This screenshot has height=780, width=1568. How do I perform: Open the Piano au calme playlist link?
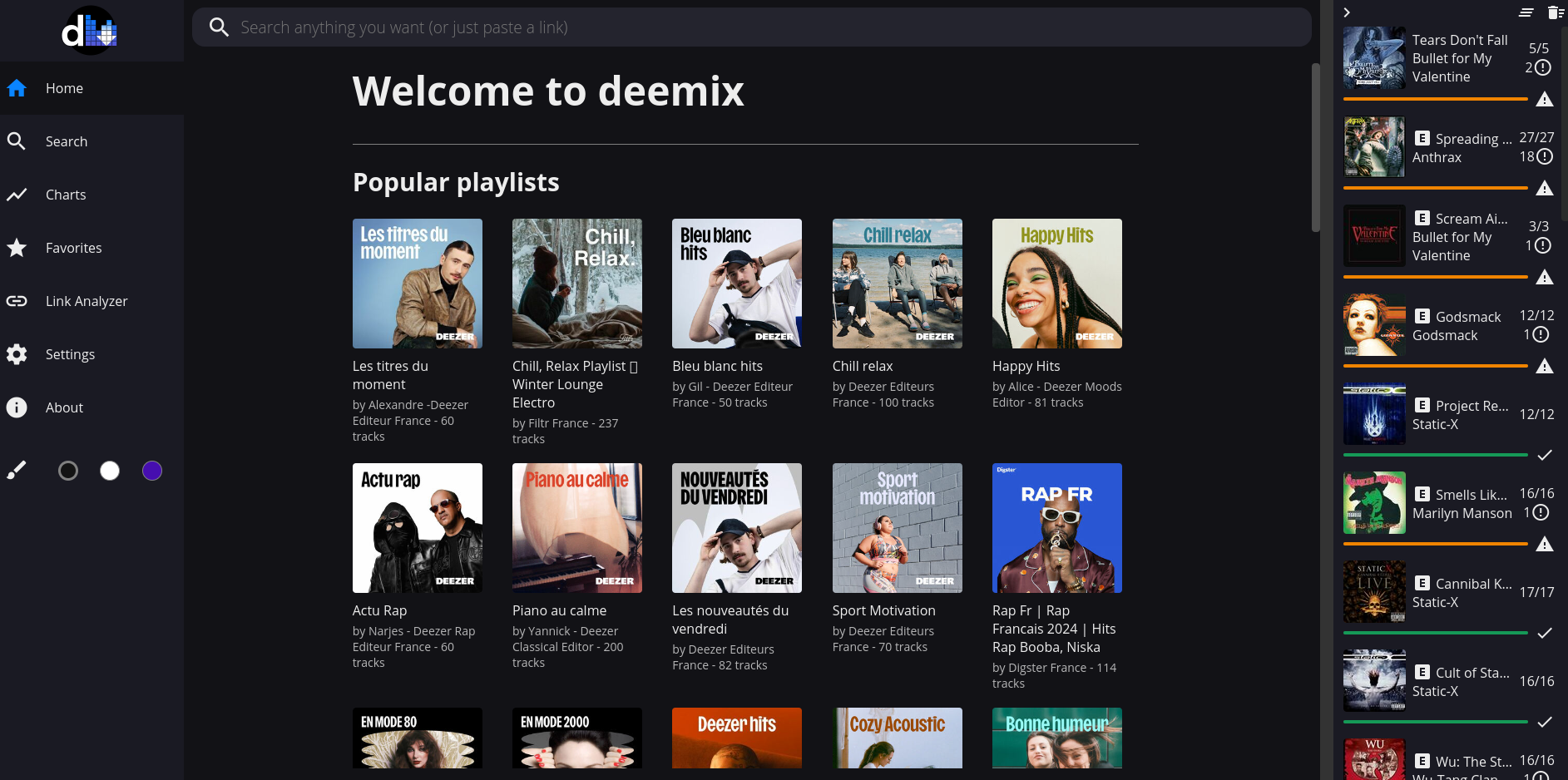[x=559, y=610]
